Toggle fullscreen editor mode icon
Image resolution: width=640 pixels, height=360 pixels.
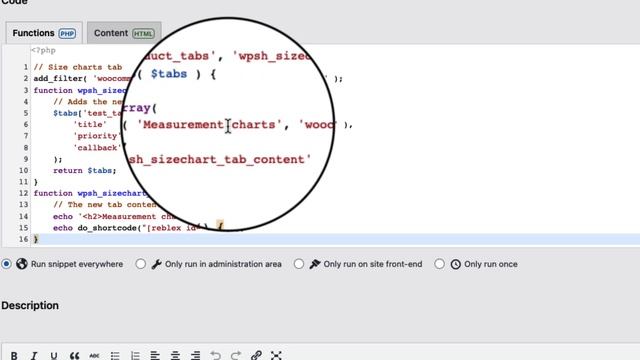pos(276,356)
